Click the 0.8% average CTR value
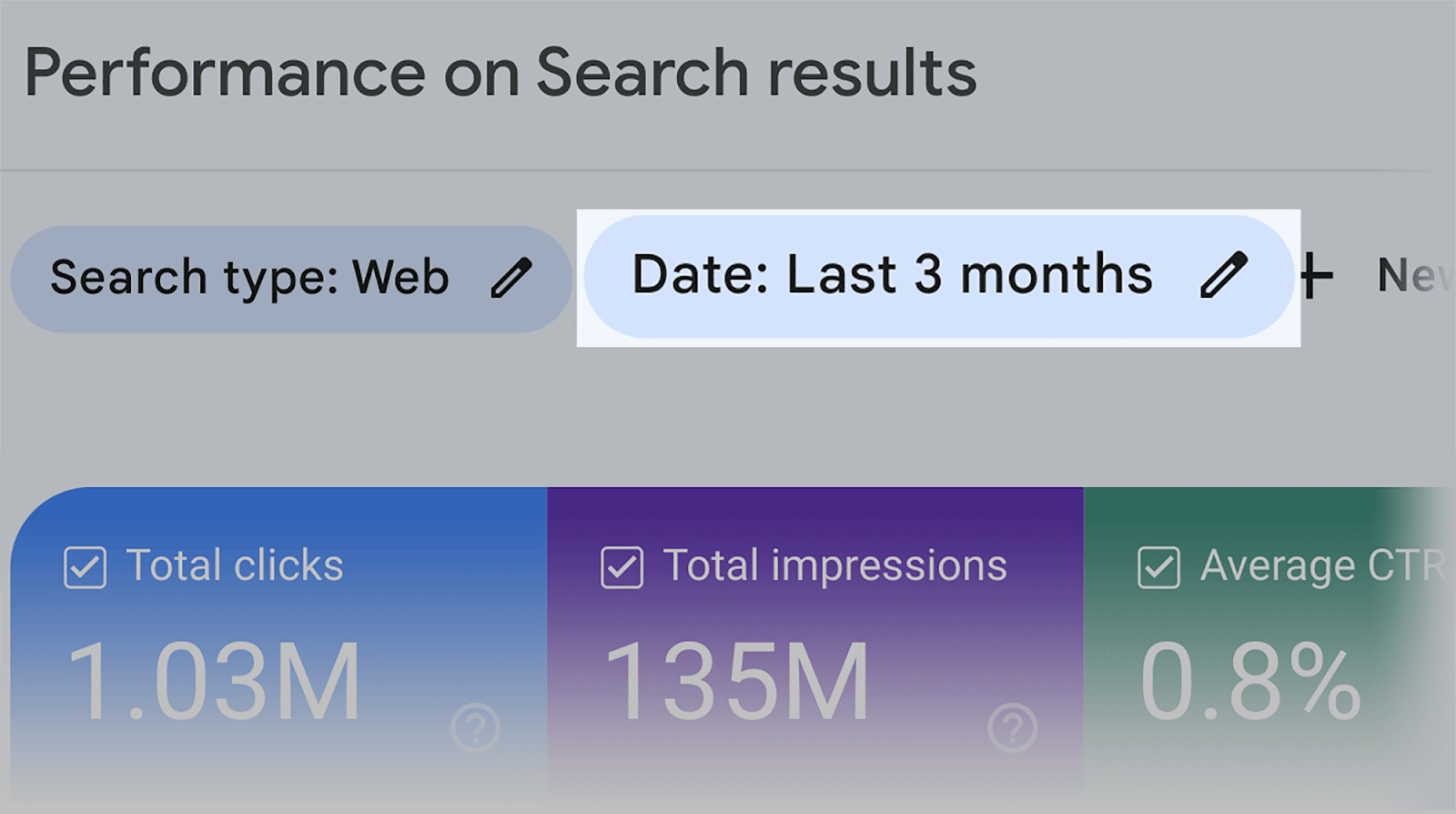 point(1249,683)
